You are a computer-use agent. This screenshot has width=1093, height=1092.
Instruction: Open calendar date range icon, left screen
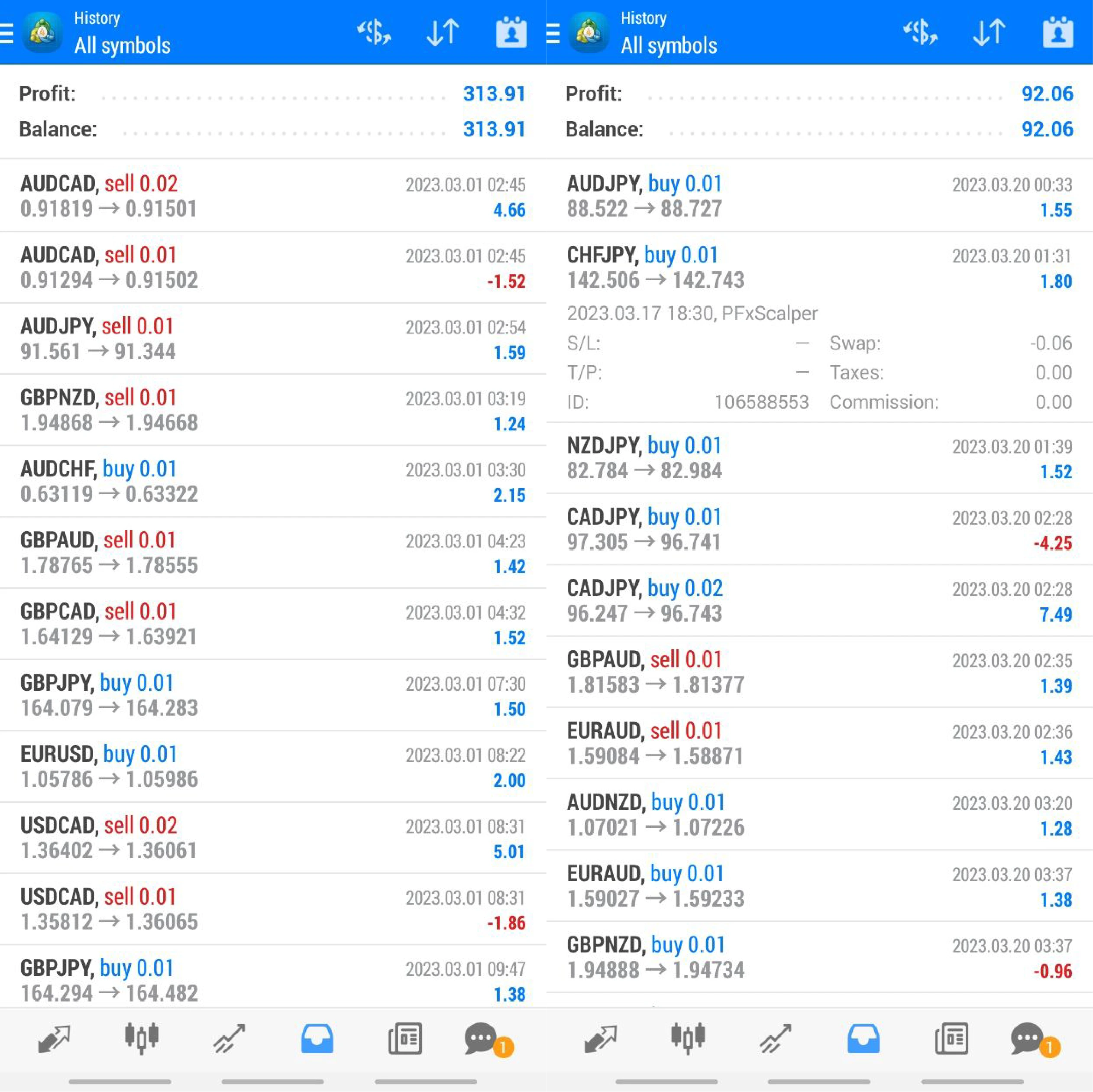pyautogui.click(x=511, y=32)
